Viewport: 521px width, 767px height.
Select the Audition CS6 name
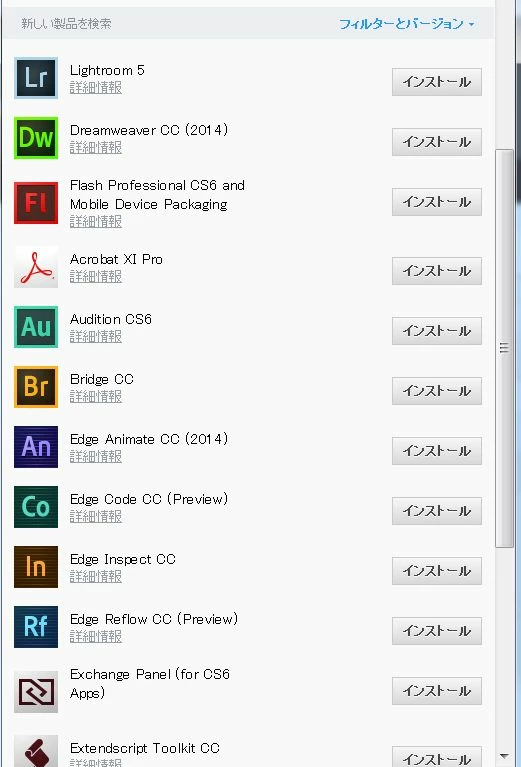pyautogui.click(x=111, y=319)
